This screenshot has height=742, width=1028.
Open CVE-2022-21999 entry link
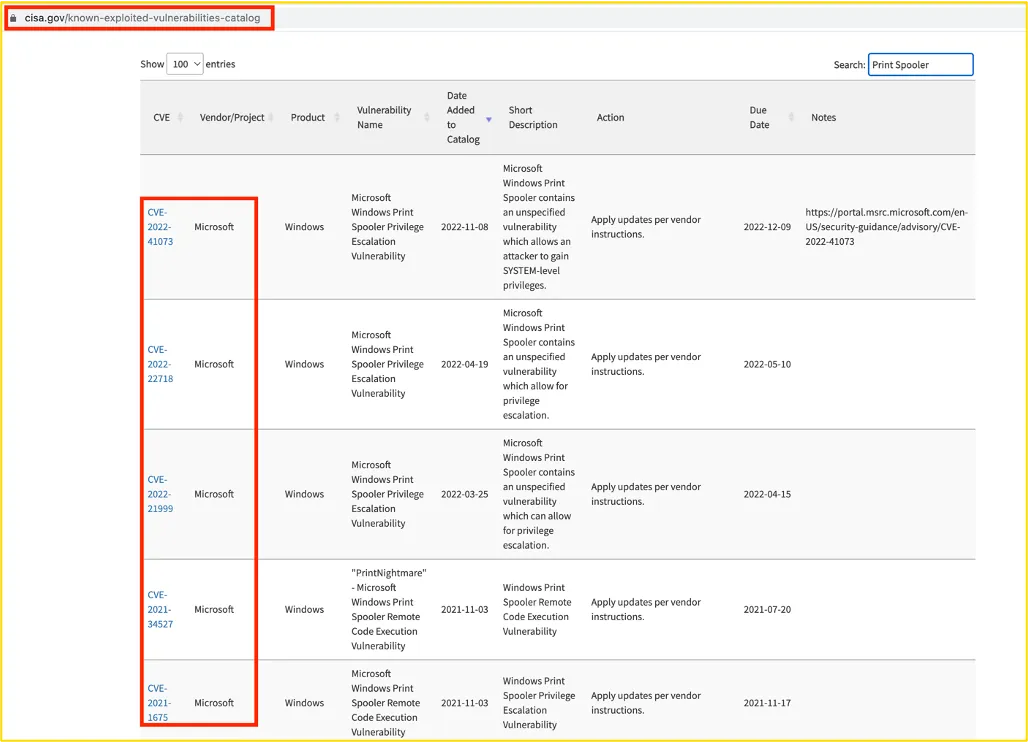[x=160, y=494]
